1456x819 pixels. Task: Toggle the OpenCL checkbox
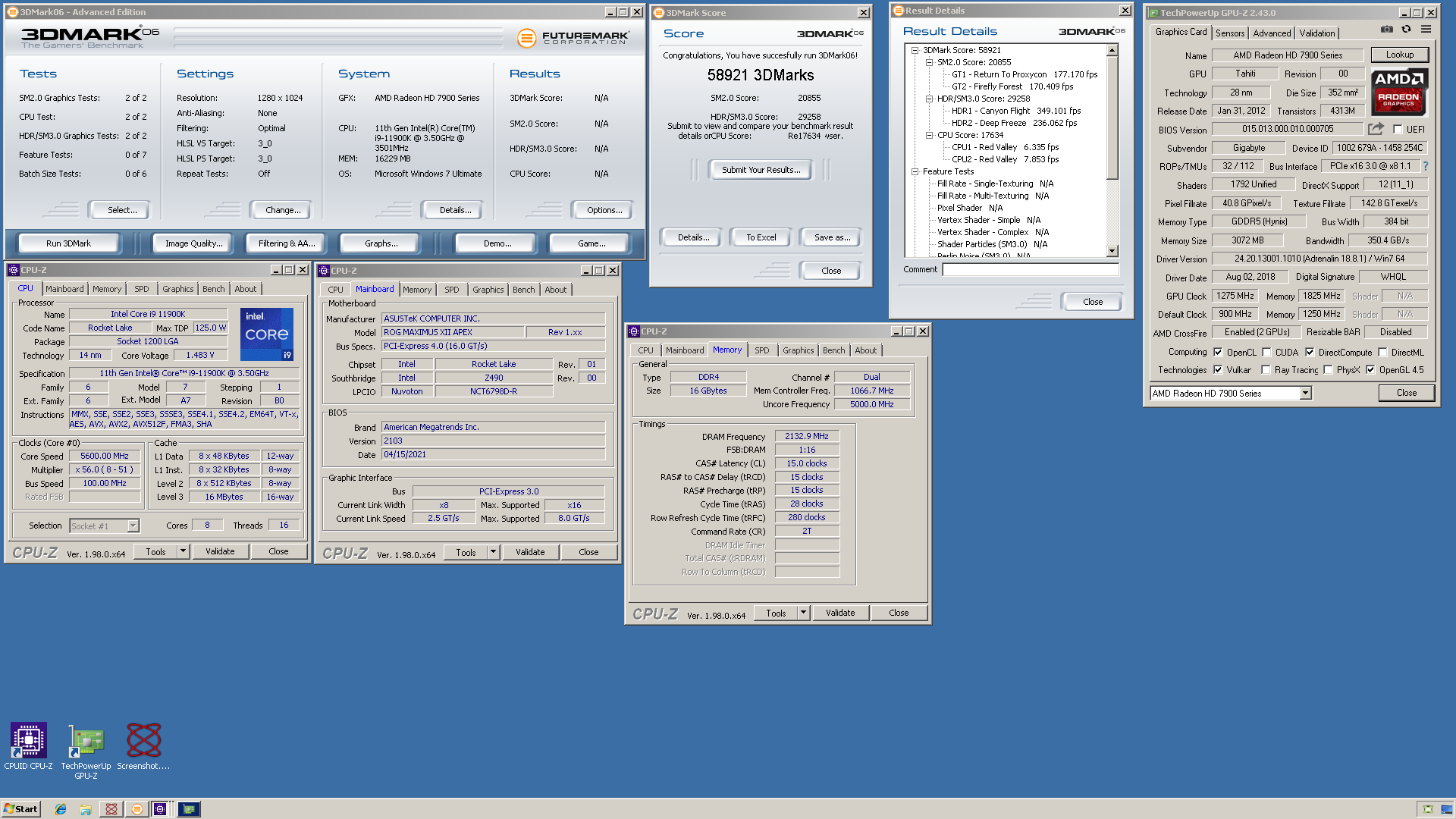click(x=1218, y=353)
